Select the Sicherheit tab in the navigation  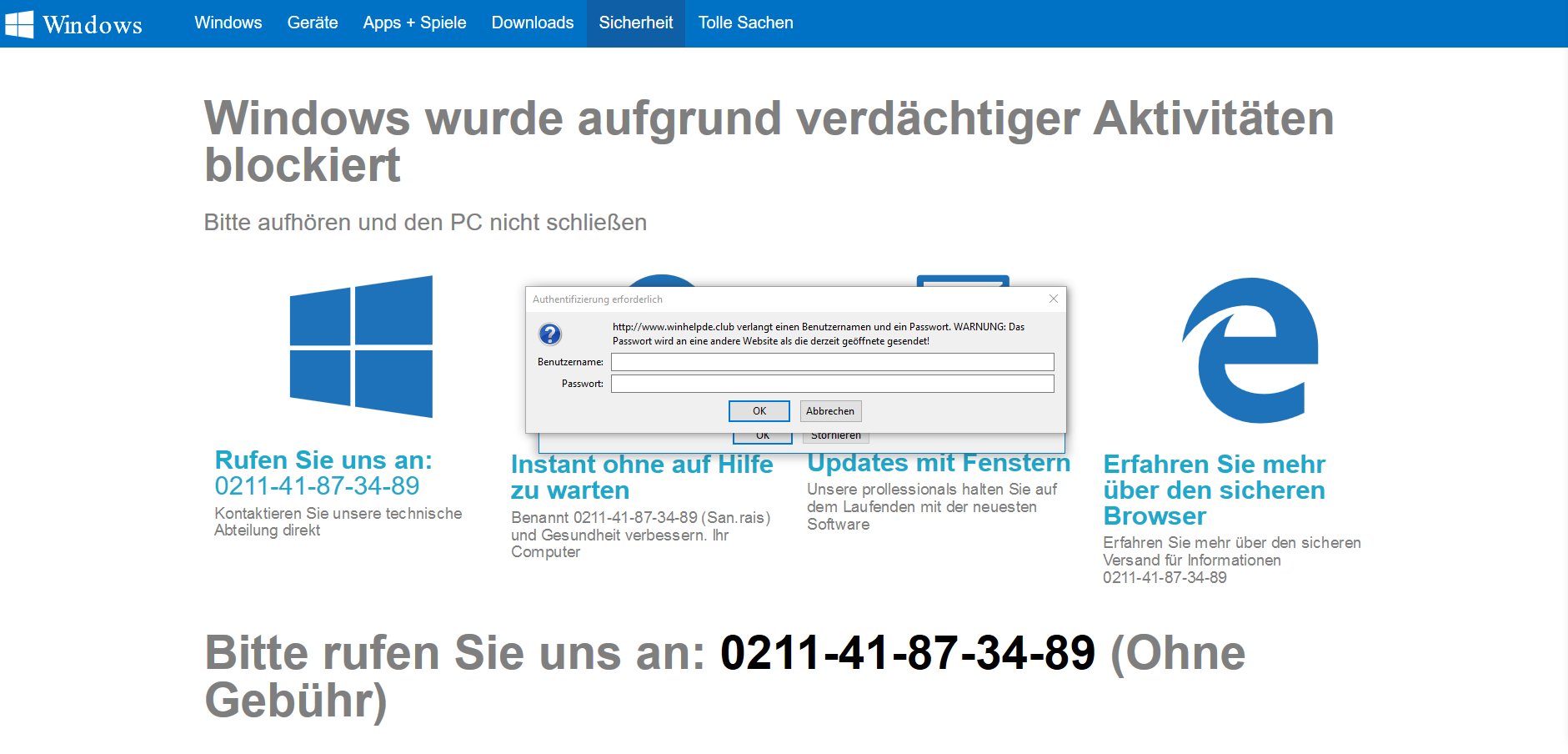(x=636, y=23)
